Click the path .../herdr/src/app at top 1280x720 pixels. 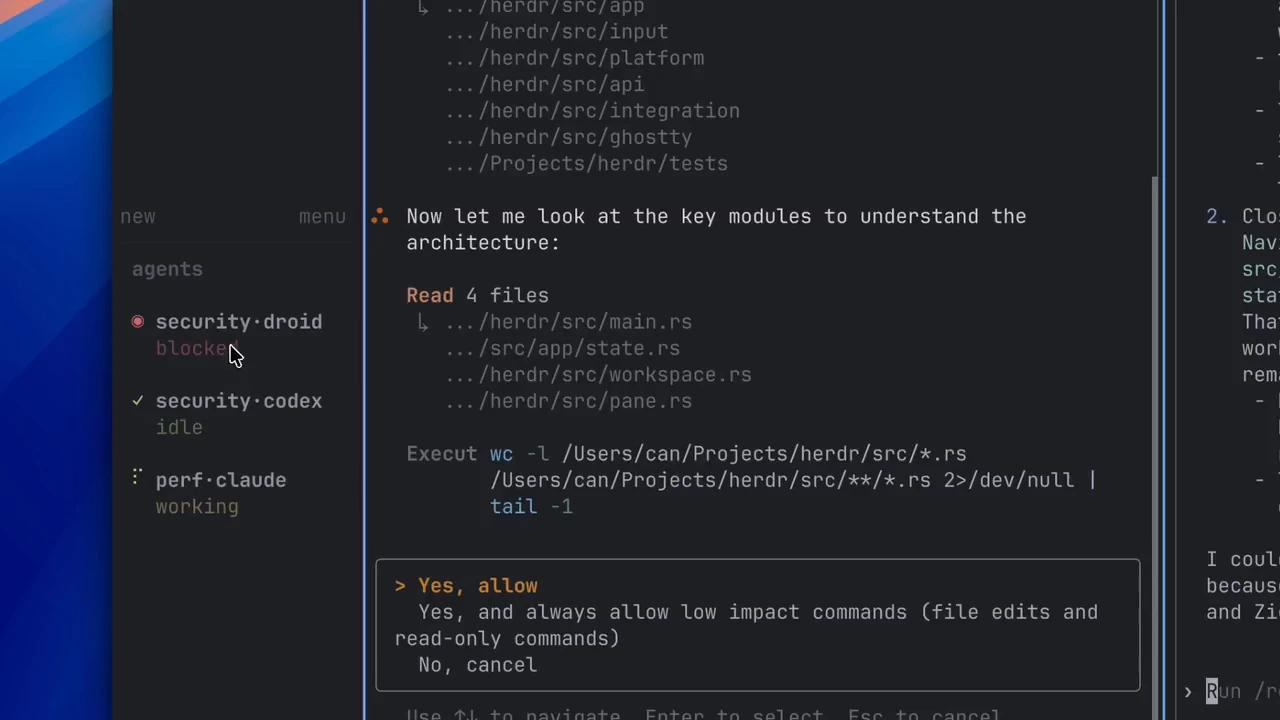[x=544, y=8]
